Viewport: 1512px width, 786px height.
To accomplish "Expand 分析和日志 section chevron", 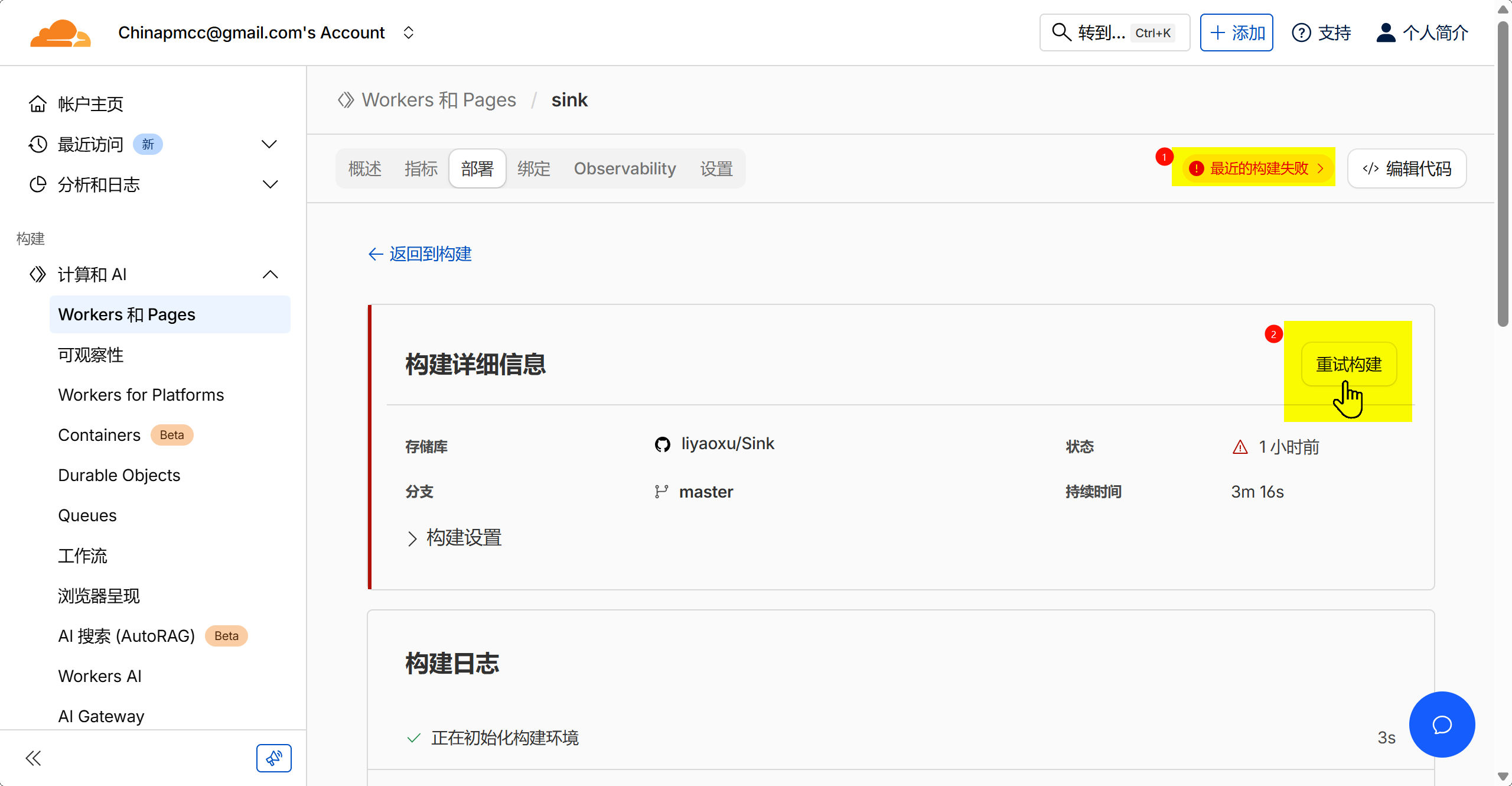I will coord(269,184).
